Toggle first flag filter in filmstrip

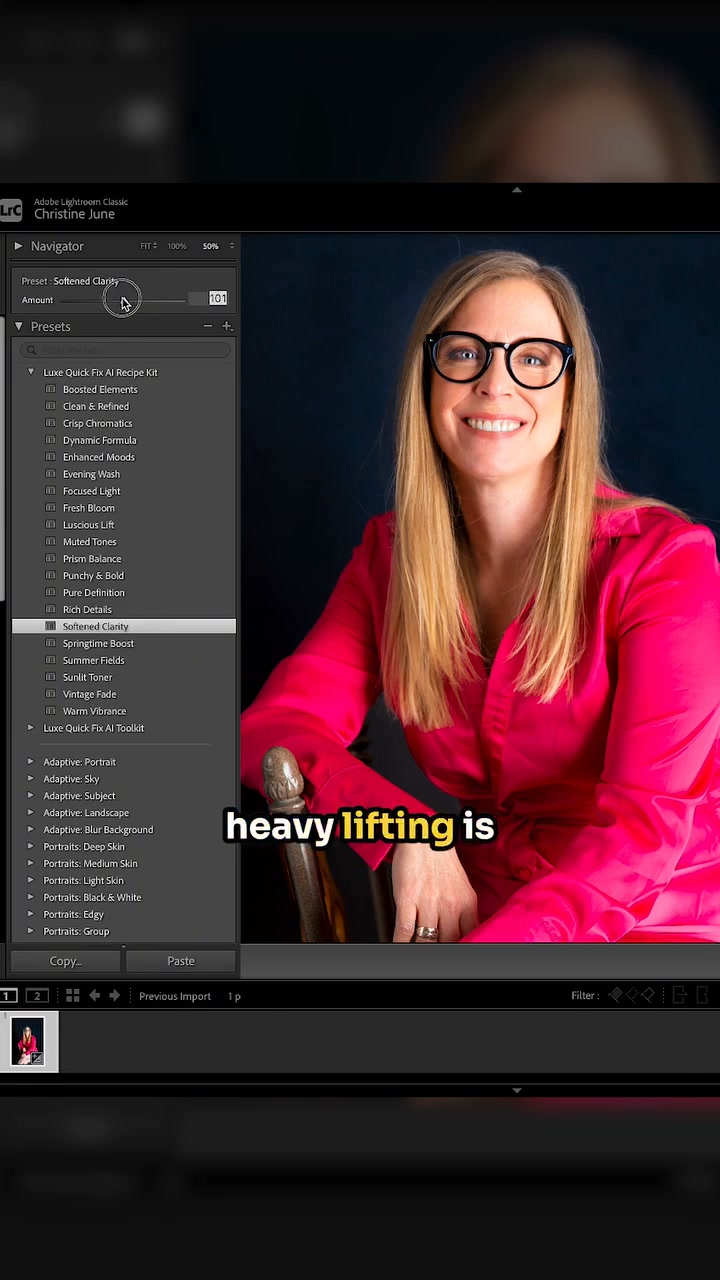(x=616, y=995)
